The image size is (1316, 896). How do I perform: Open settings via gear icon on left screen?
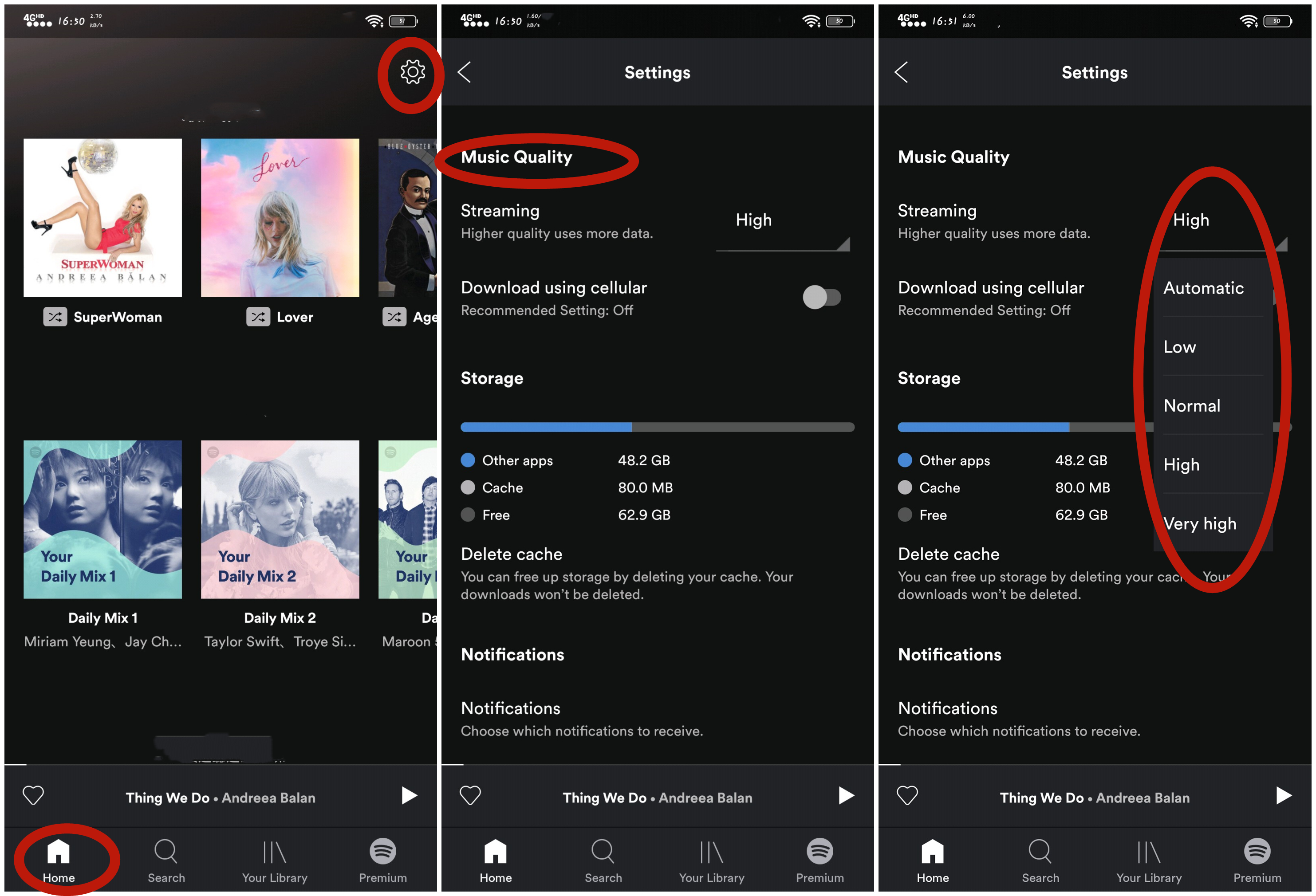click(x=412, y=72)
